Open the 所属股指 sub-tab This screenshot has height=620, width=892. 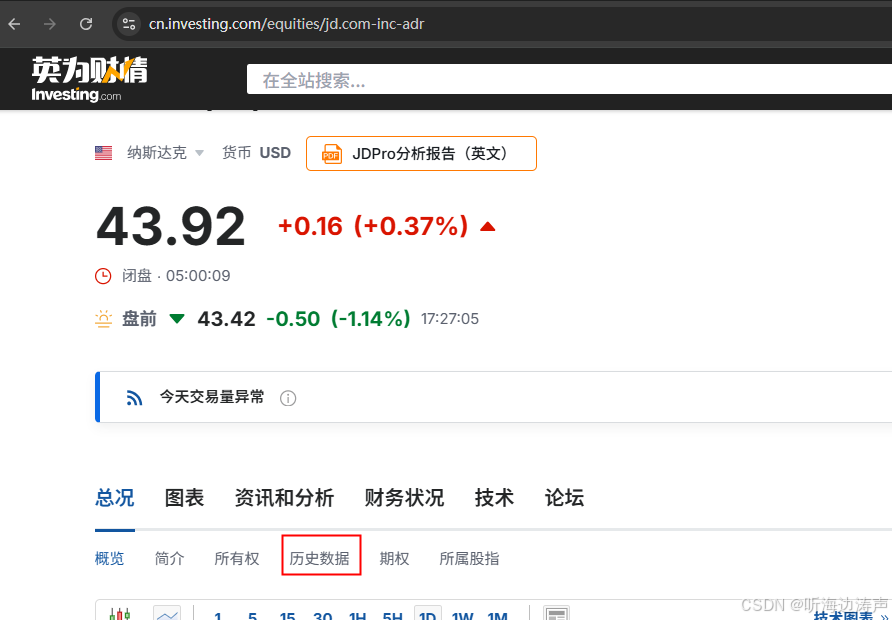coord(469,559)
